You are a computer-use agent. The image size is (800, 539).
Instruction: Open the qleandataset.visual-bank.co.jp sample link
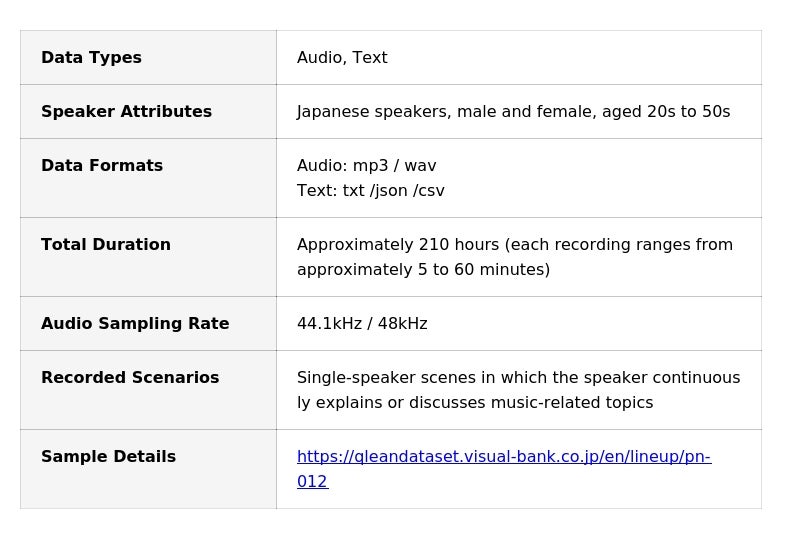point(503,457)
